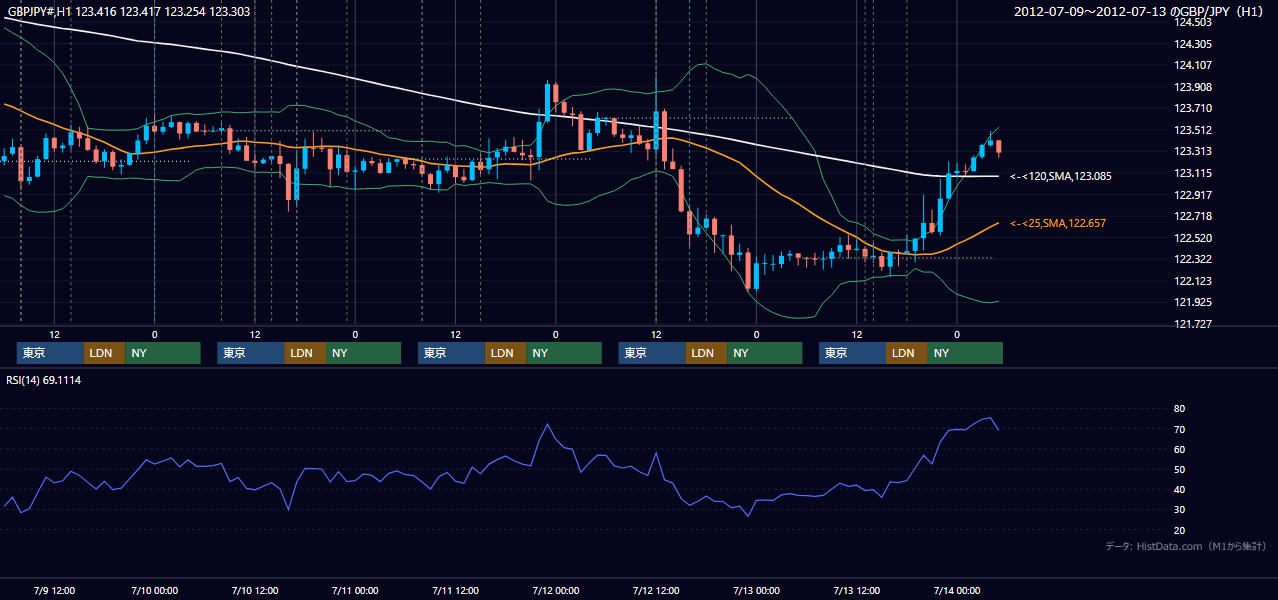Click the 7/12 12:00 time axis label
The width and height of the screenshot is (1278, 600).
655,590
